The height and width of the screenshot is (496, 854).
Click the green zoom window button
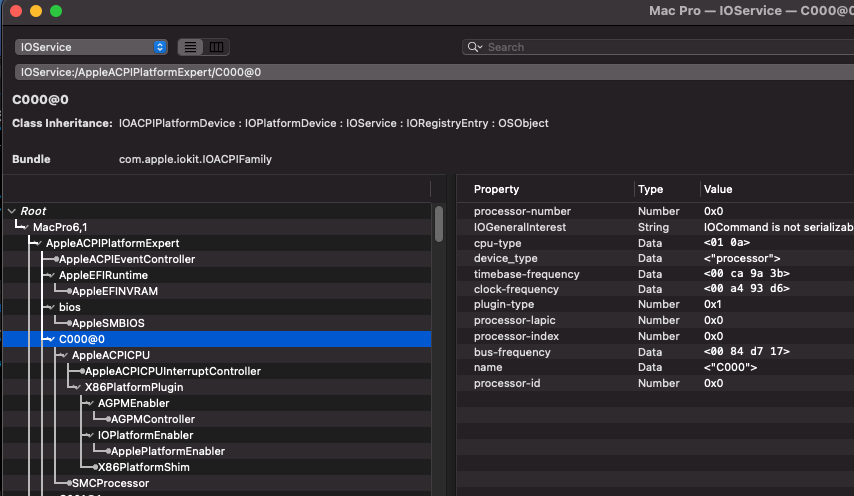tap(56, 11)
